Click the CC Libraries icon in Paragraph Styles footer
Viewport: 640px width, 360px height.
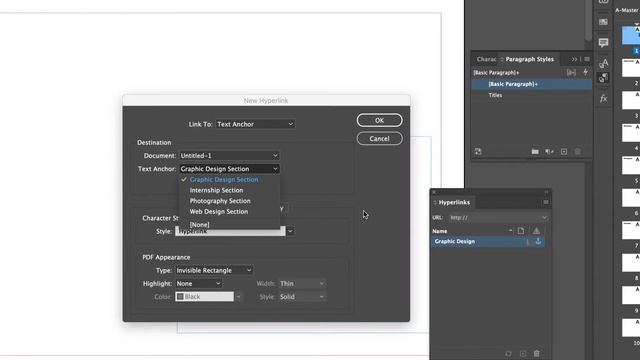click(x=478, y=152)
